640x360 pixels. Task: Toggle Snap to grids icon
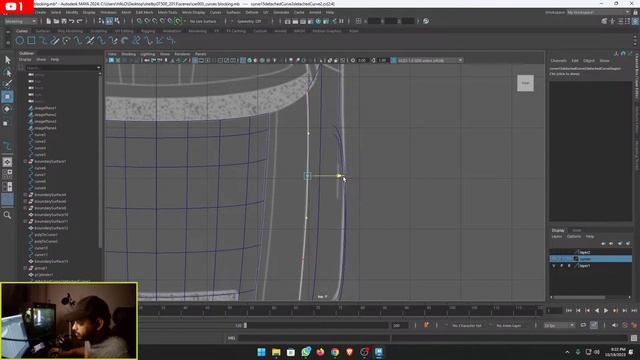[x=140, y=21]
